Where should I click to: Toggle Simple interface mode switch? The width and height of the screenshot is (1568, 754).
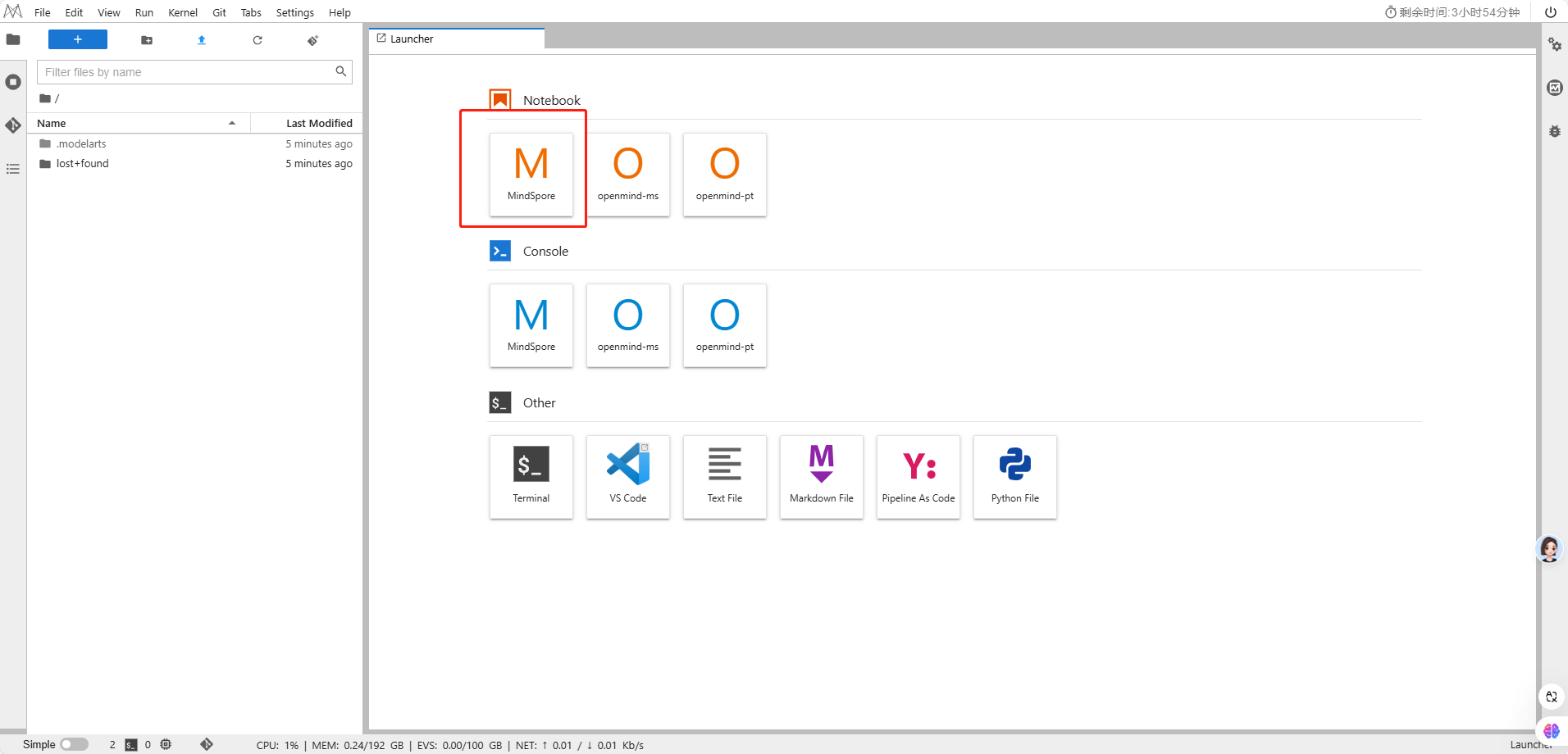[x=74, y=744]
